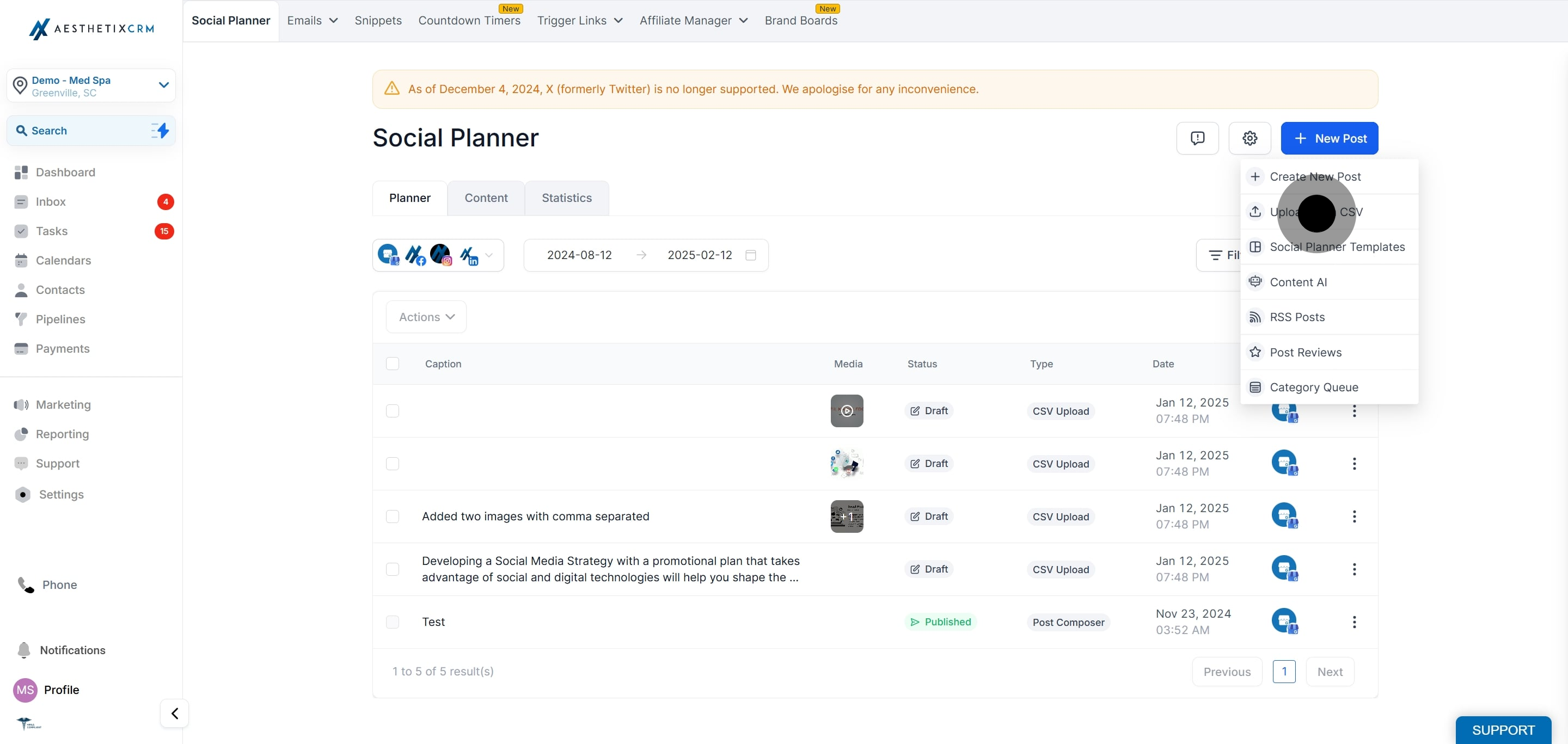Click the start date field 2024-08-12

click(579, 255)
